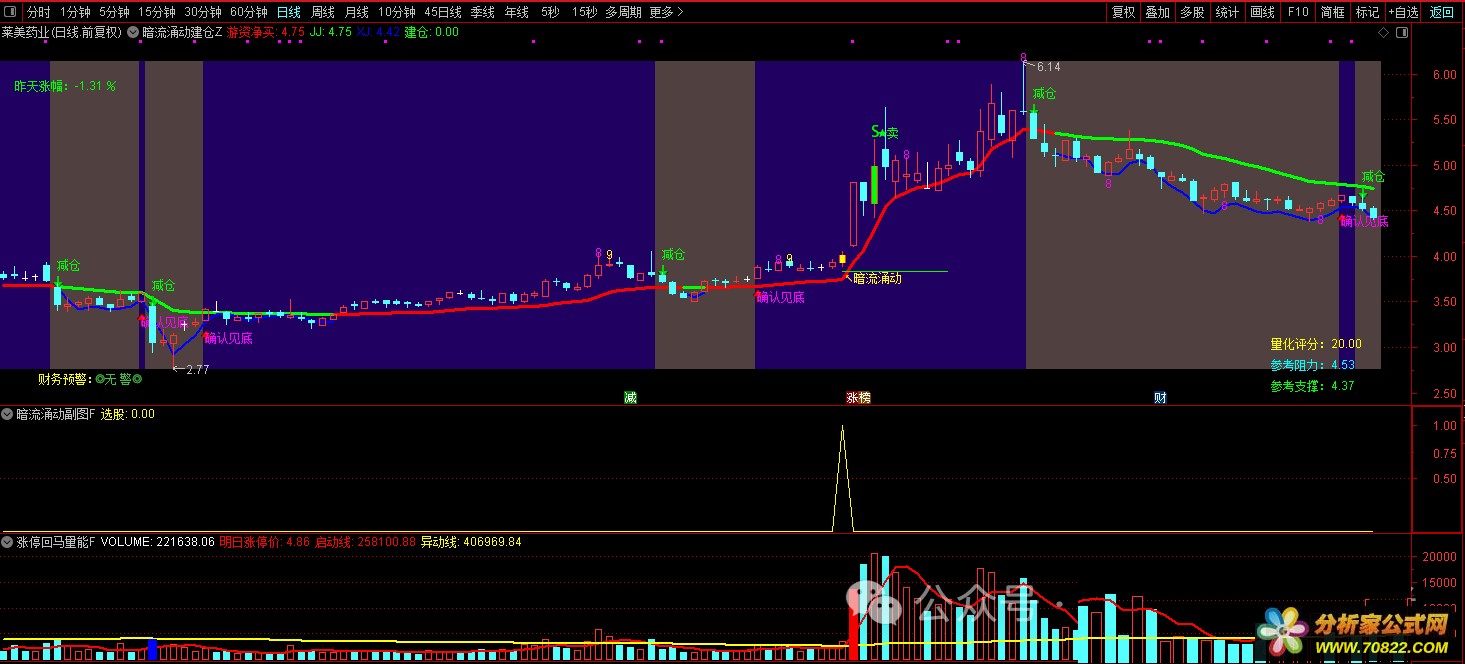Switch to 5分钟 period
The width and height of the screenshot is (1465, 664).
[114, 12]
